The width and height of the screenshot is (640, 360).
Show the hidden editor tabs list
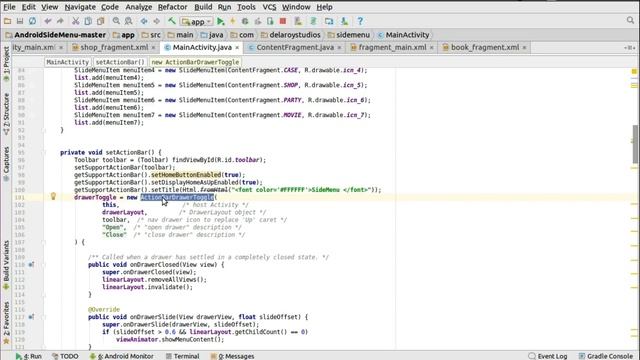629,48
